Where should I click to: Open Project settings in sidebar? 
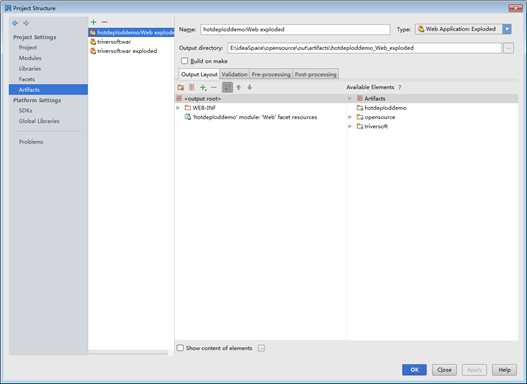tap(28, 47)
